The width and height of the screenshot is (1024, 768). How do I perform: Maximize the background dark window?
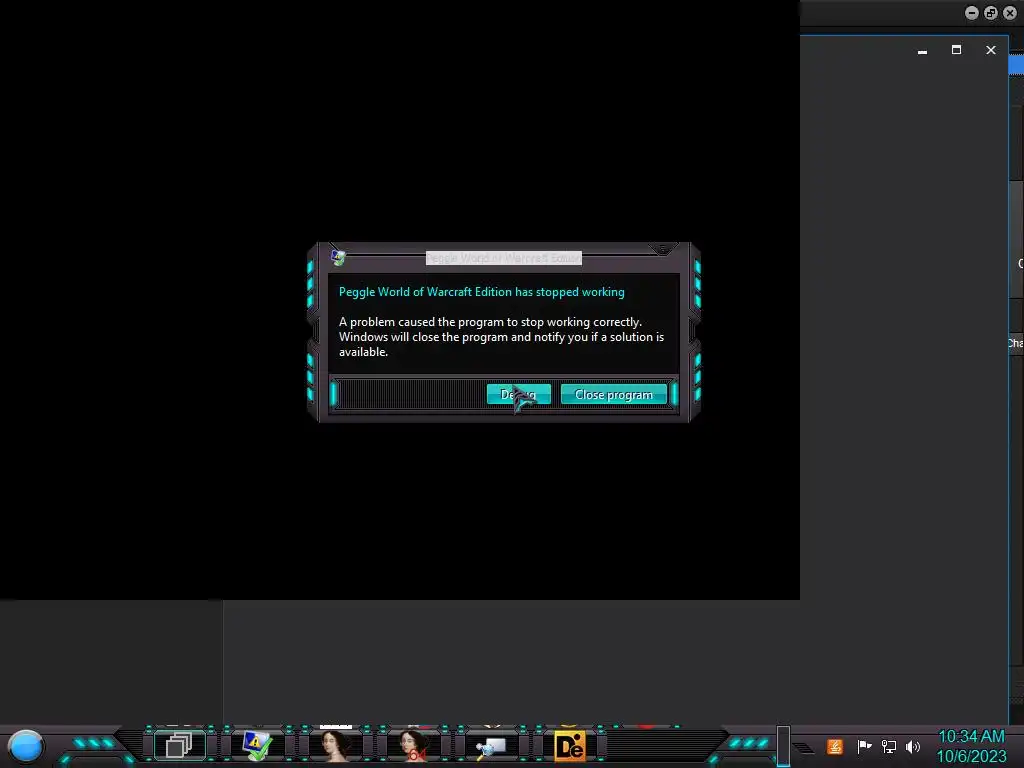956,50
